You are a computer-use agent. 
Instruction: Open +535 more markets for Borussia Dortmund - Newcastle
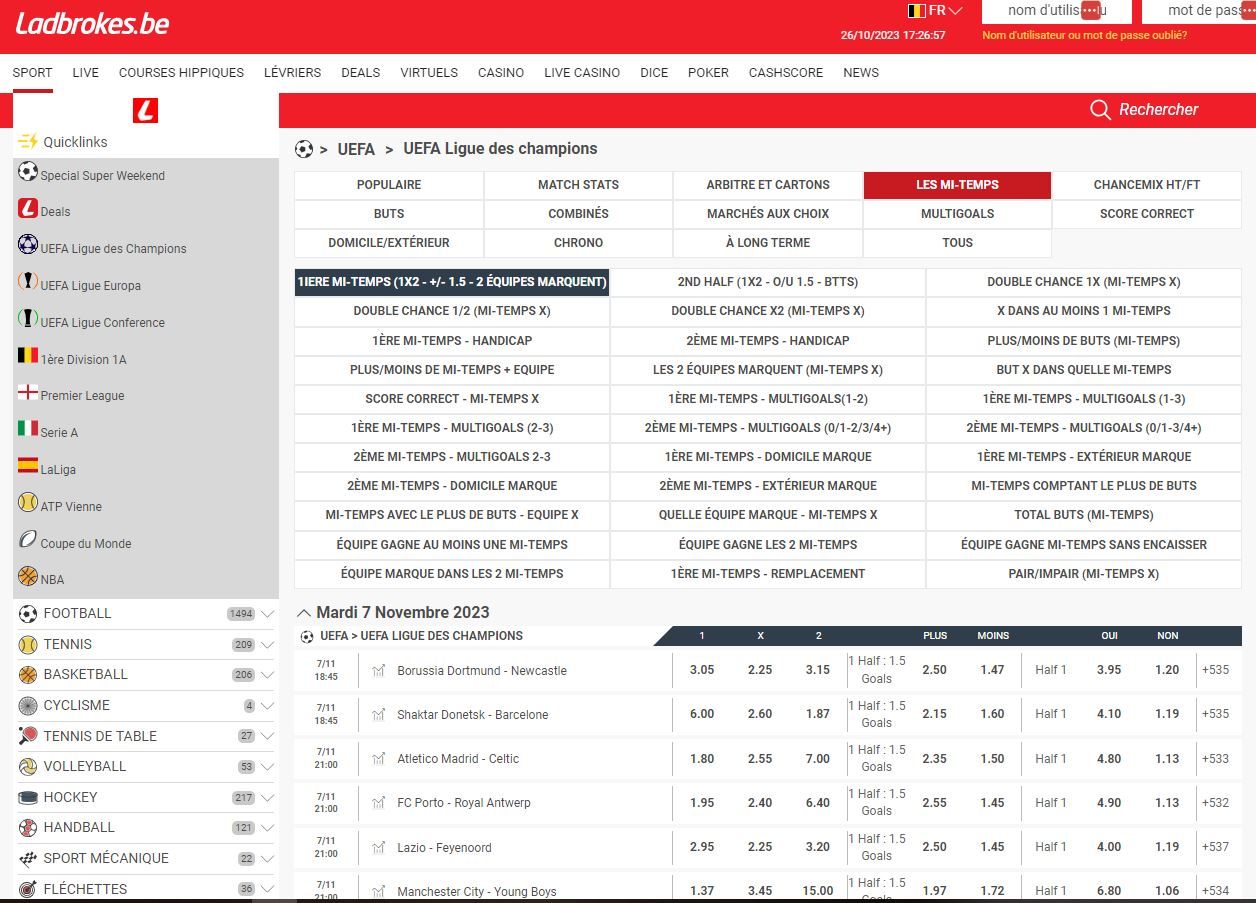coord(1216,670)
